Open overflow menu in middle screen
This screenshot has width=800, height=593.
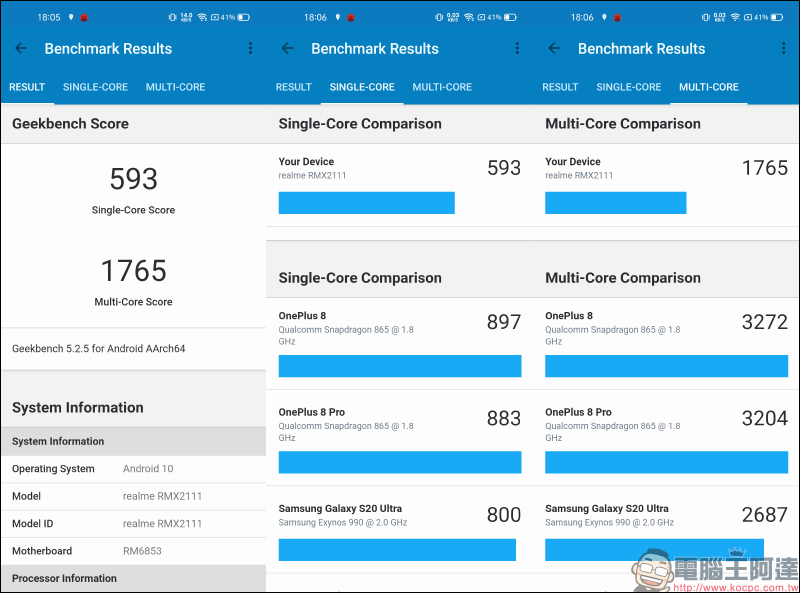tap(517, 48)
